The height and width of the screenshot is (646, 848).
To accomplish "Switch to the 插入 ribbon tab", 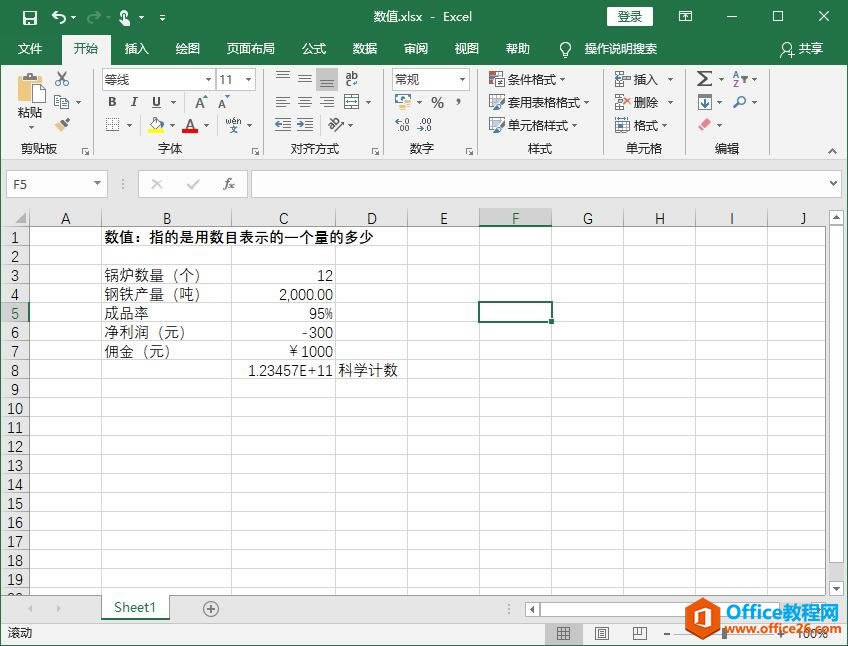I will [x=136, y=49].
